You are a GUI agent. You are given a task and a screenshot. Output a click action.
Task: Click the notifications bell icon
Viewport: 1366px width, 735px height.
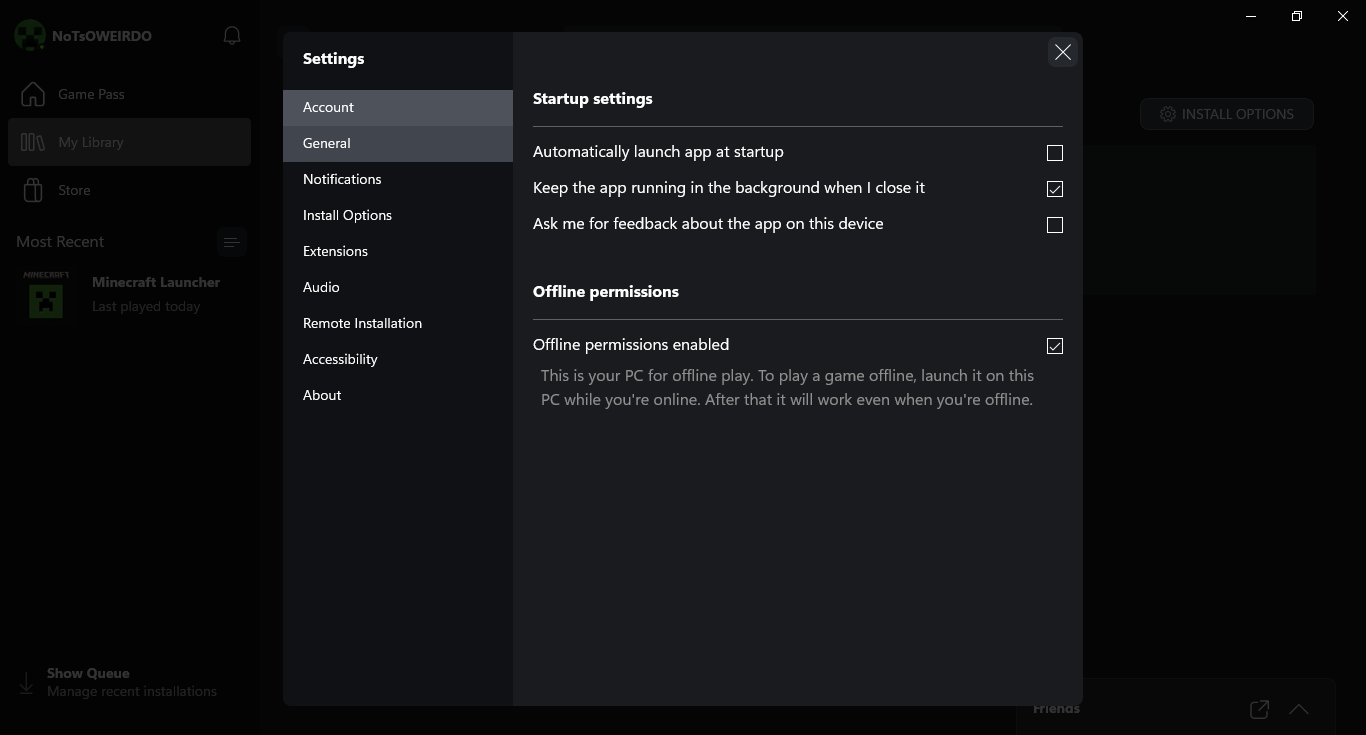coord(232,36)
